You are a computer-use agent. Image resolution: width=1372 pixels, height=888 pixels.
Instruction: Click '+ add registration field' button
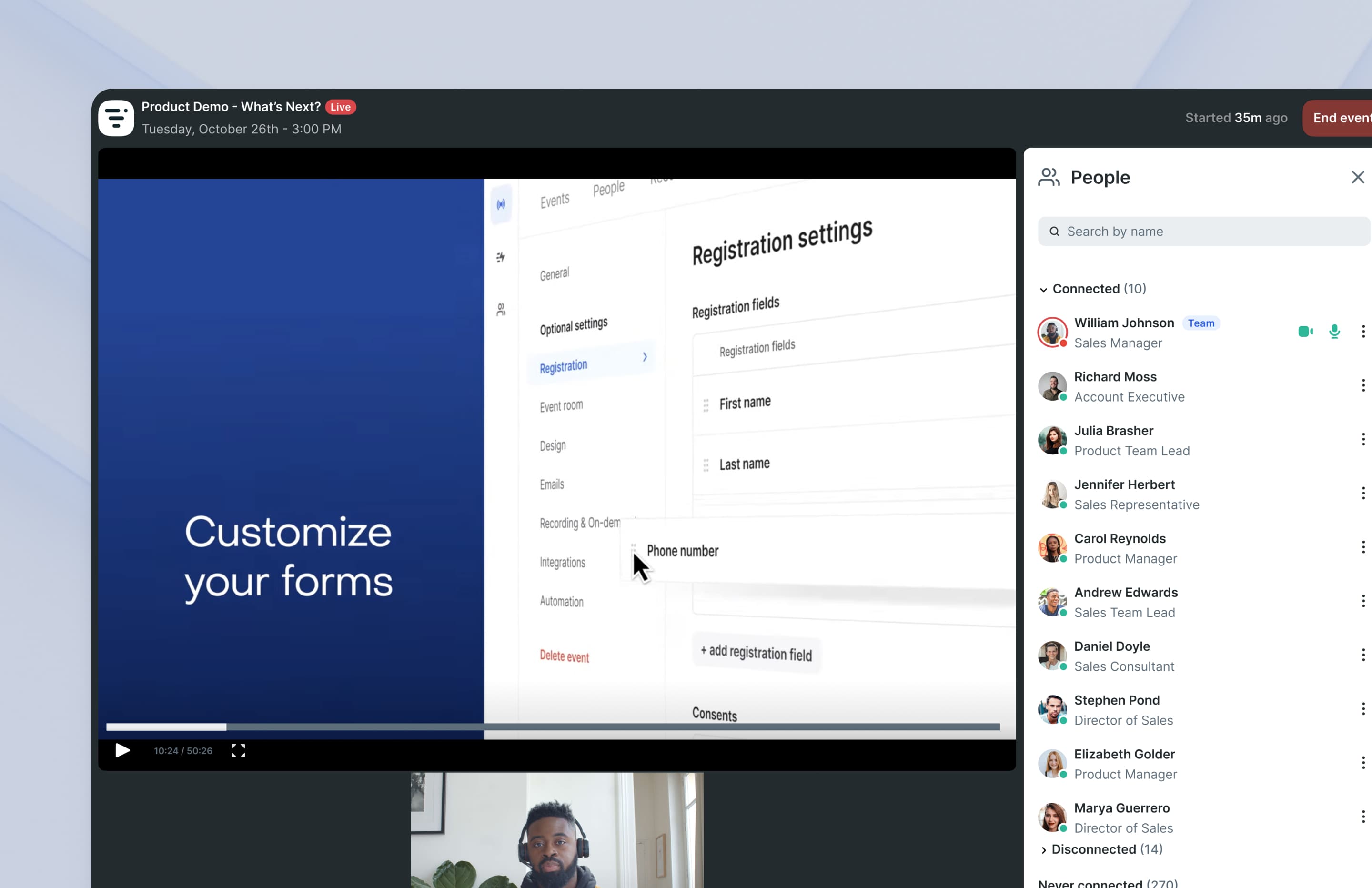tap(755, 654)
